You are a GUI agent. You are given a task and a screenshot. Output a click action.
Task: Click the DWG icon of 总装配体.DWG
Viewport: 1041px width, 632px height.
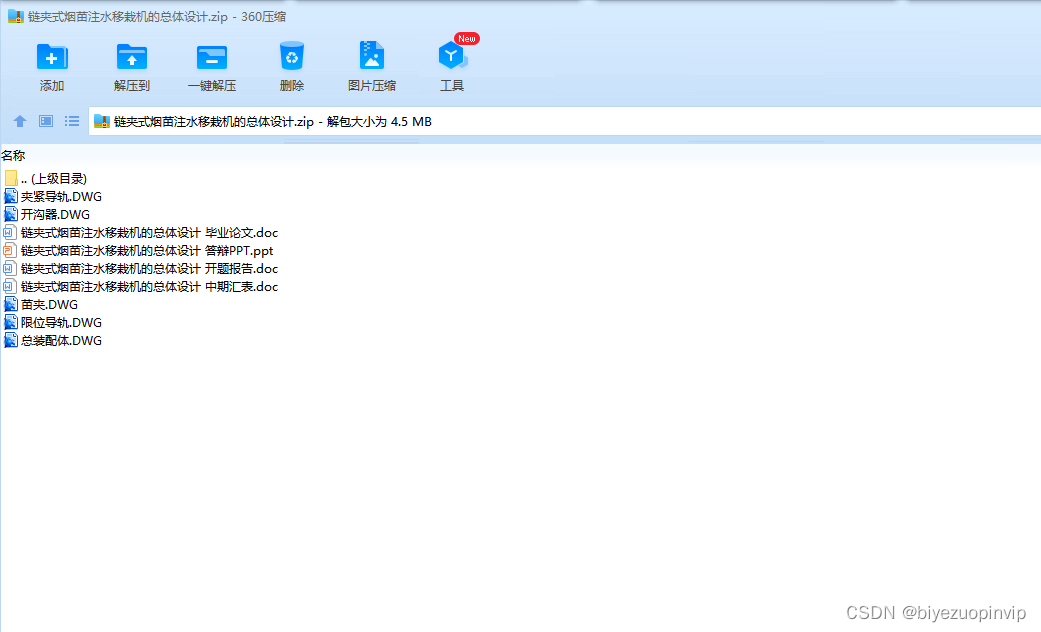11,340
